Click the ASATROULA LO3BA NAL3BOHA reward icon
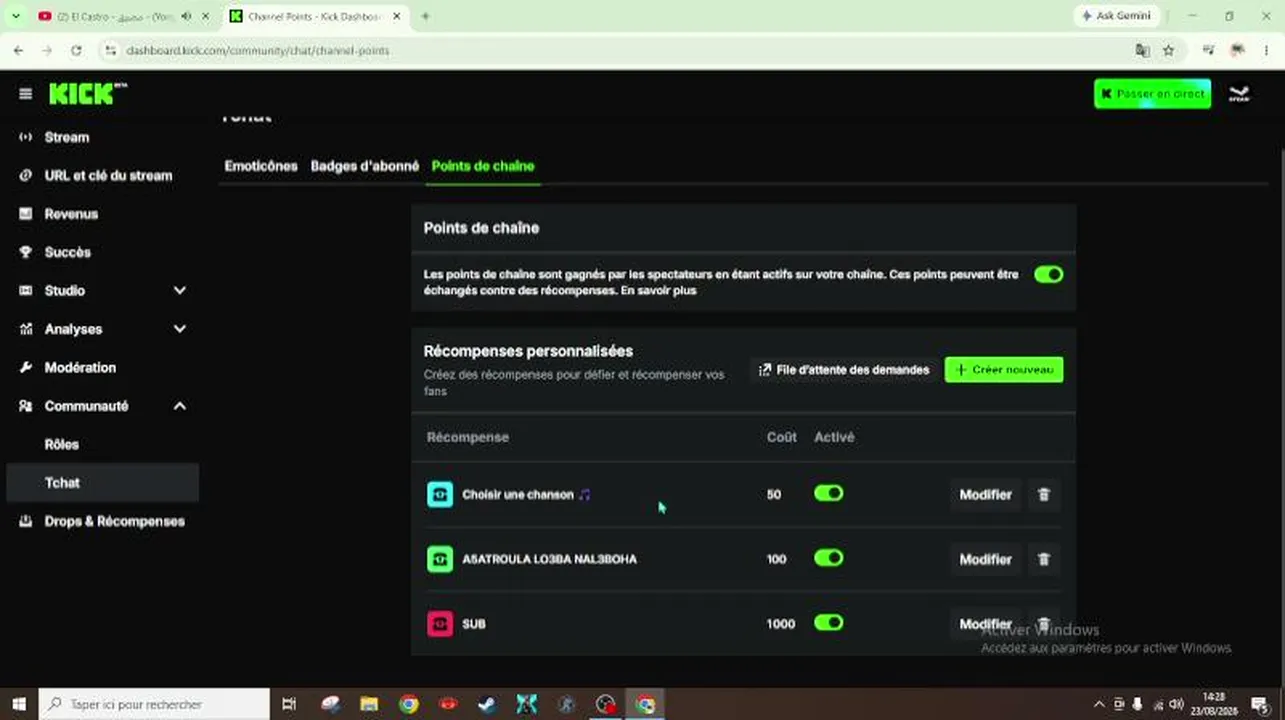 pyautogui.click(x=440, y=559)
